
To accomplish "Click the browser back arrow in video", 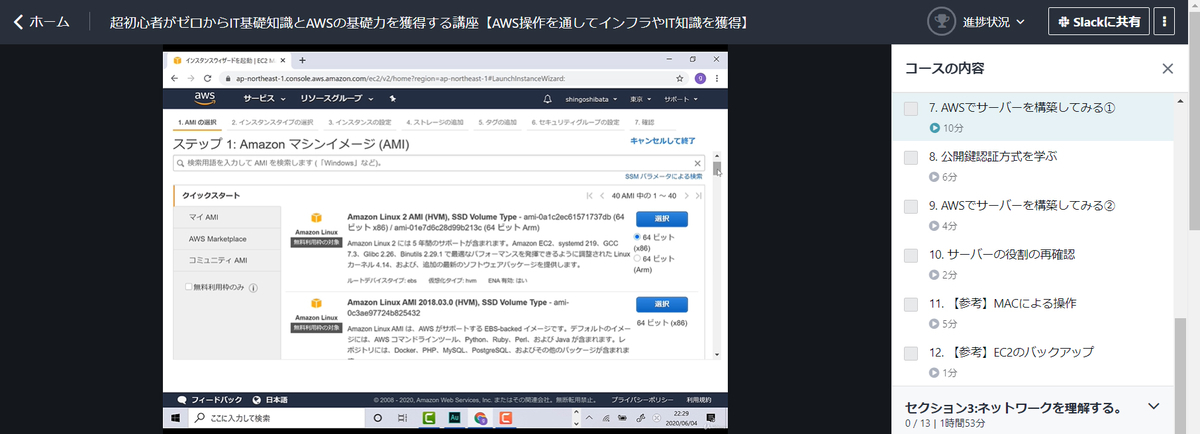I will 176,77.
